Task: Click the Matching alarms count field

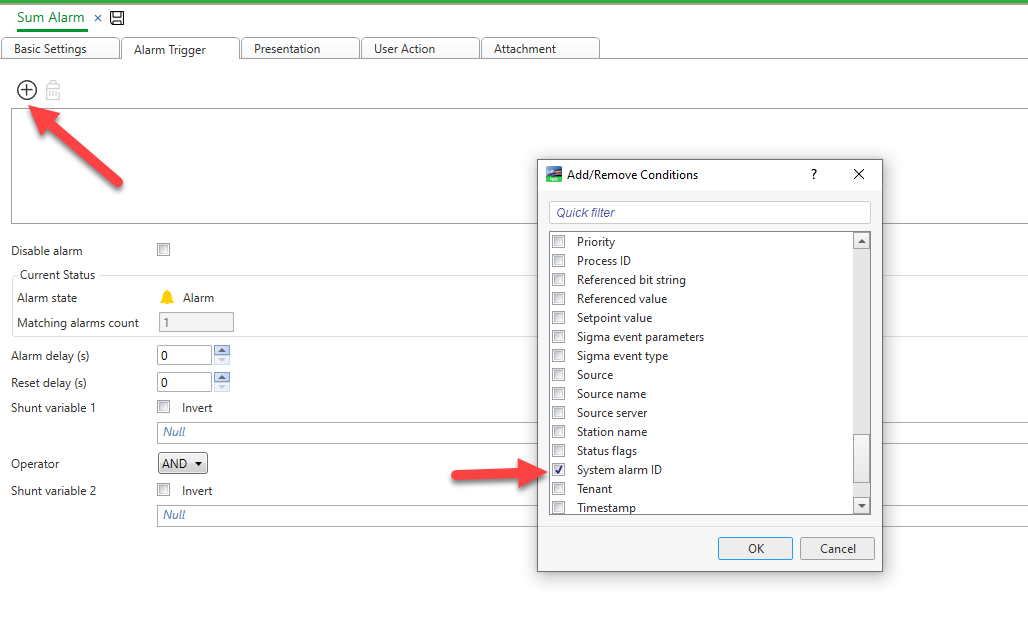Action: point(196,322)
